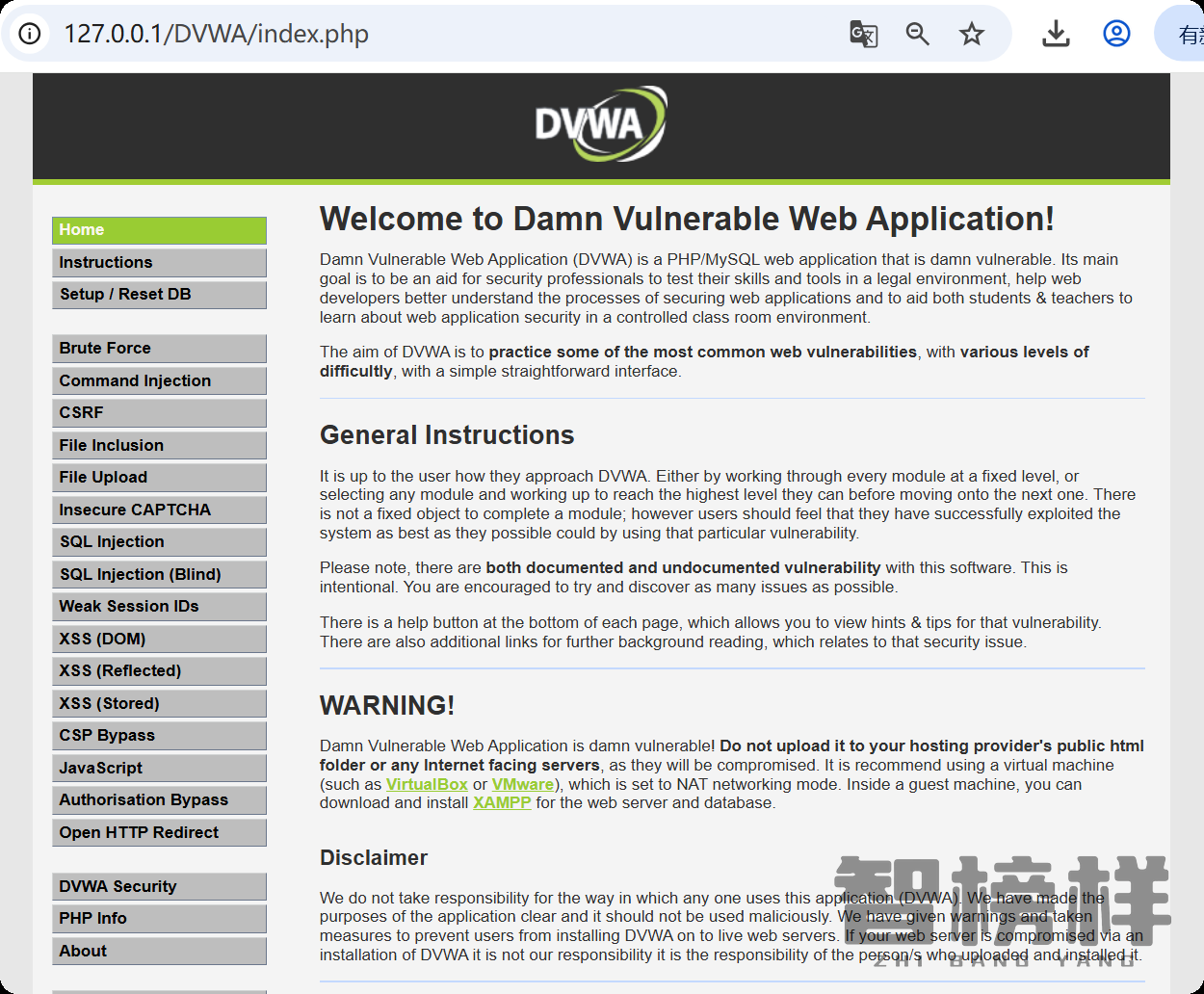Image resolution: width=1204 pixels, height=994 pixels.
Task: Open the browser profile avatar icon
Action: tap(1116, 34)
